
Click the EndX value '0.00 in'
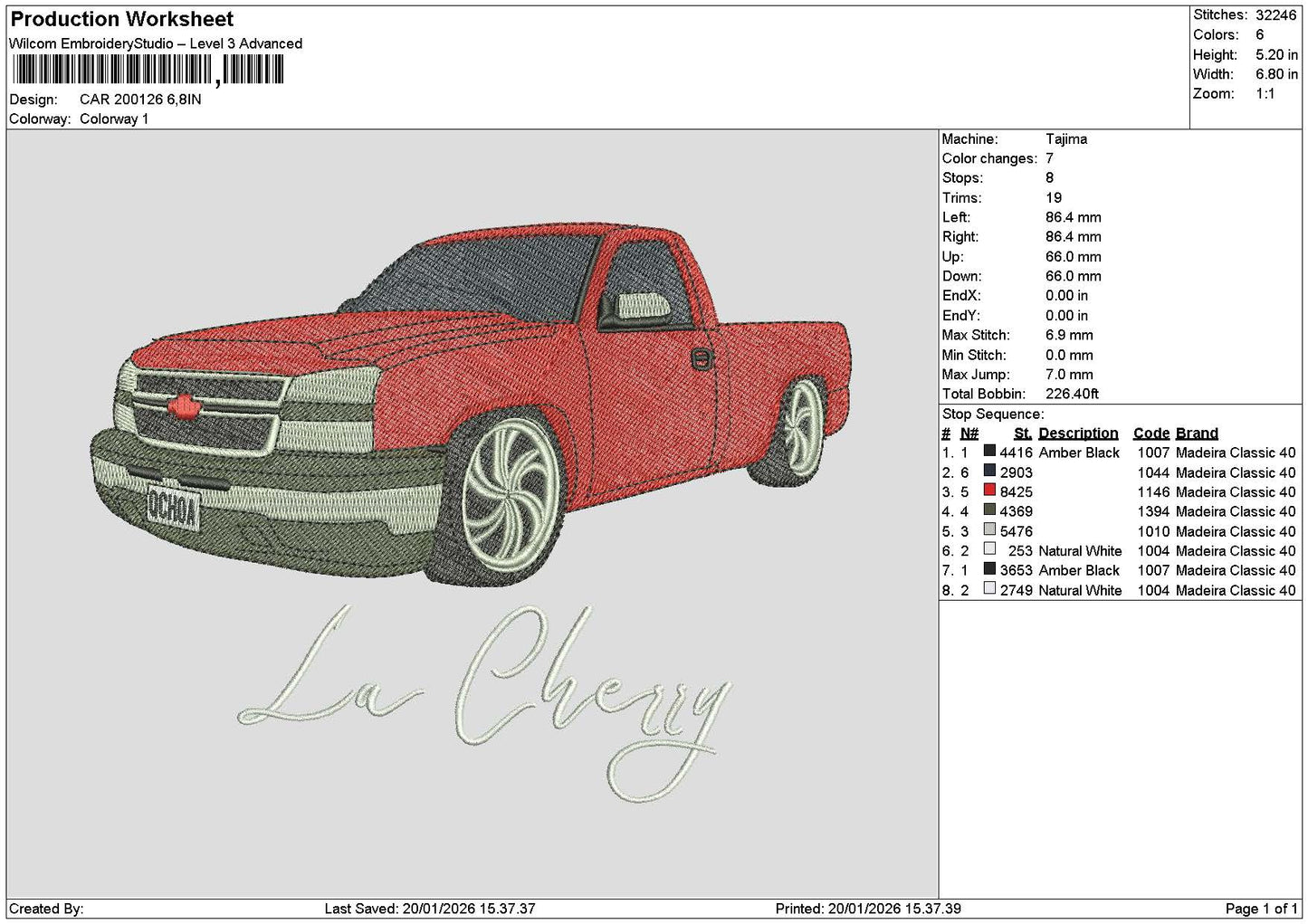pyautogui.click(x=1067, y=296)
